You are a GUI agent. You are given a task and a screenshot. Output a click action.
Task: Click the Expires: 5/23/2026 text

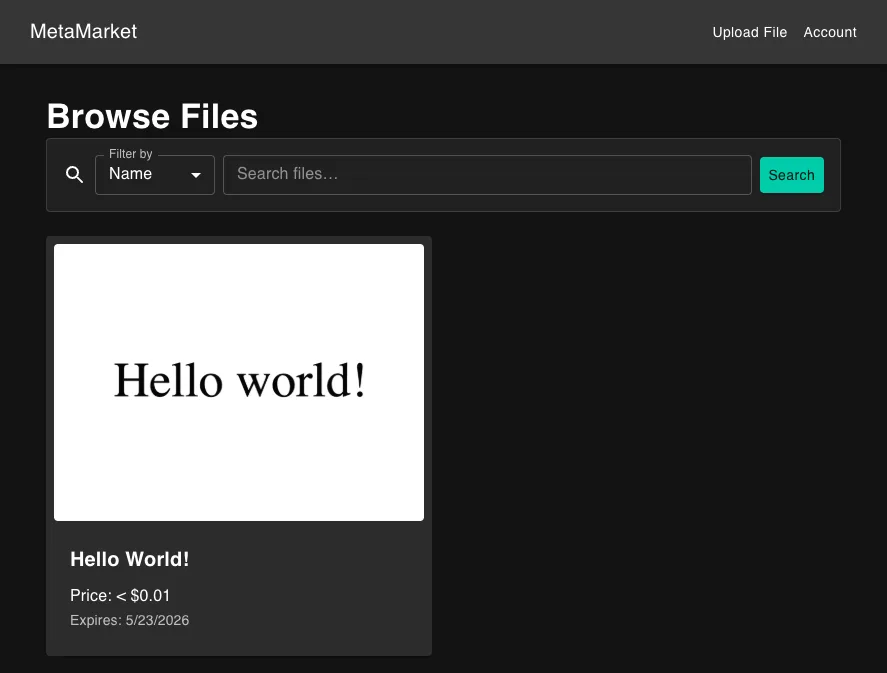[x=130, y=620]
